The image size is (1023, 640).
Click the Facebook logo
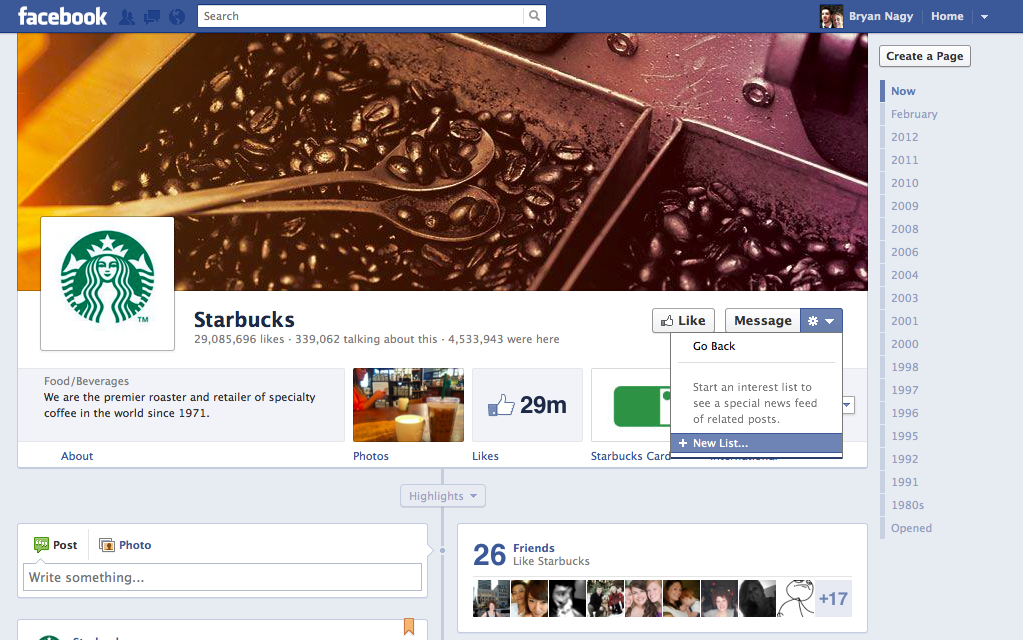click(x=62, y=16)
